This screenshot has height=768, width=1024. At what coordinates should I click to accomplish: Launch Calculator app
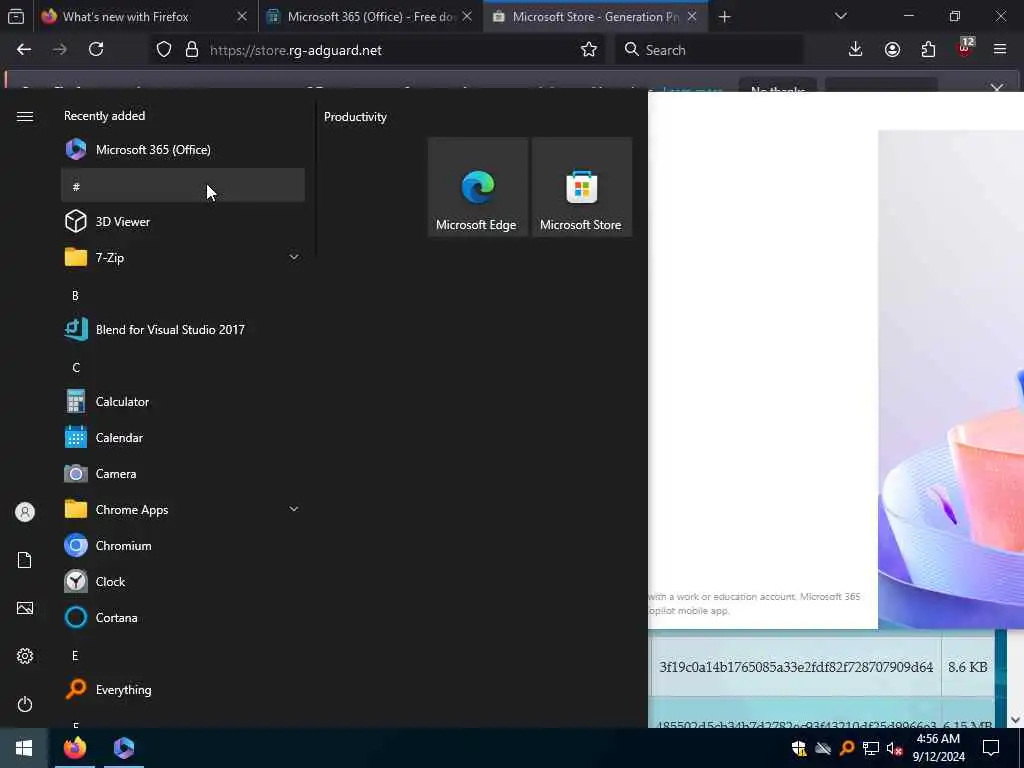point(183,402)
